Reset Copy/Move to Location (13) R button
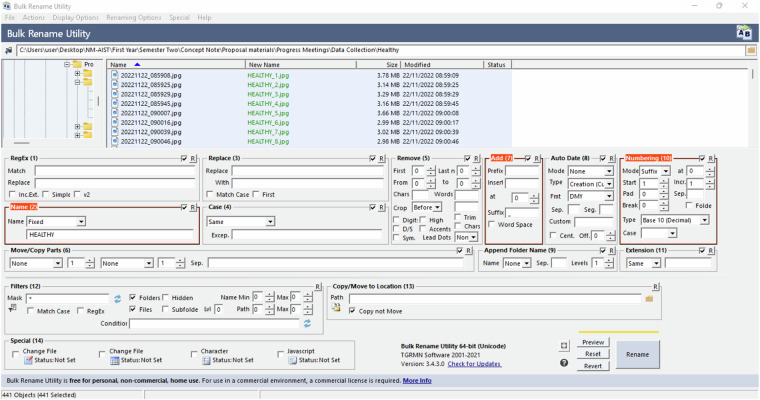The image size is (760, 400). 655,287
